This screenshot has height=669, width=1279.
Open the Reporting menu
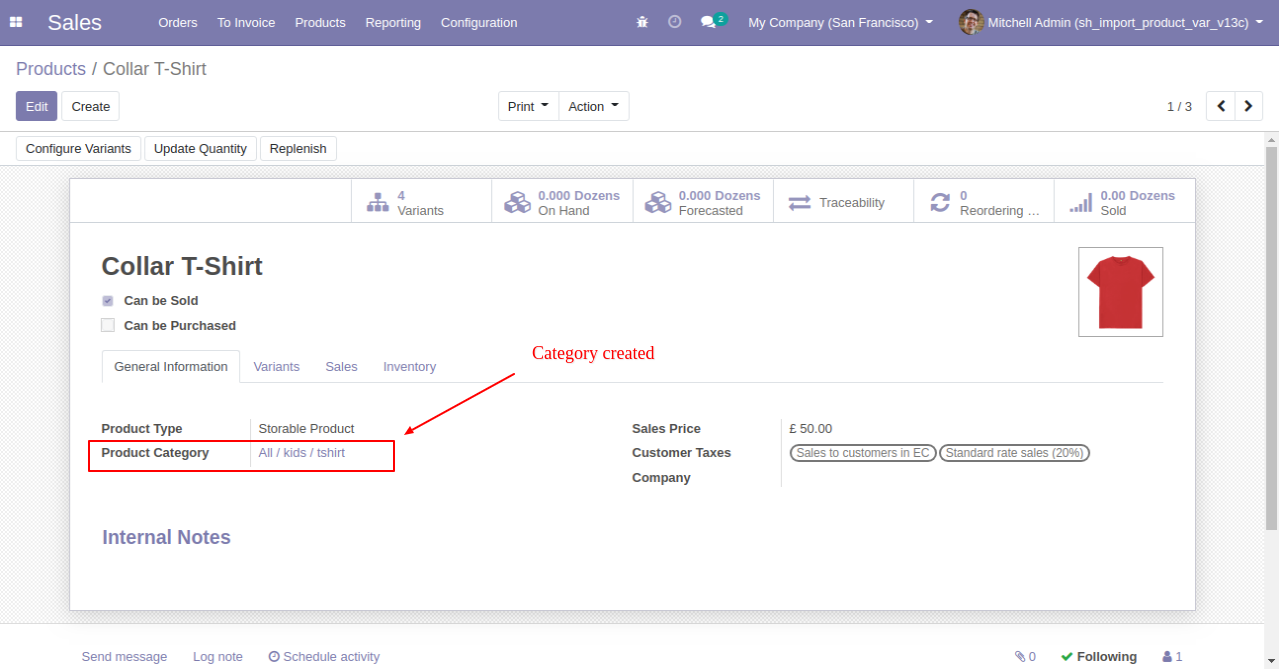click(393, 22)
